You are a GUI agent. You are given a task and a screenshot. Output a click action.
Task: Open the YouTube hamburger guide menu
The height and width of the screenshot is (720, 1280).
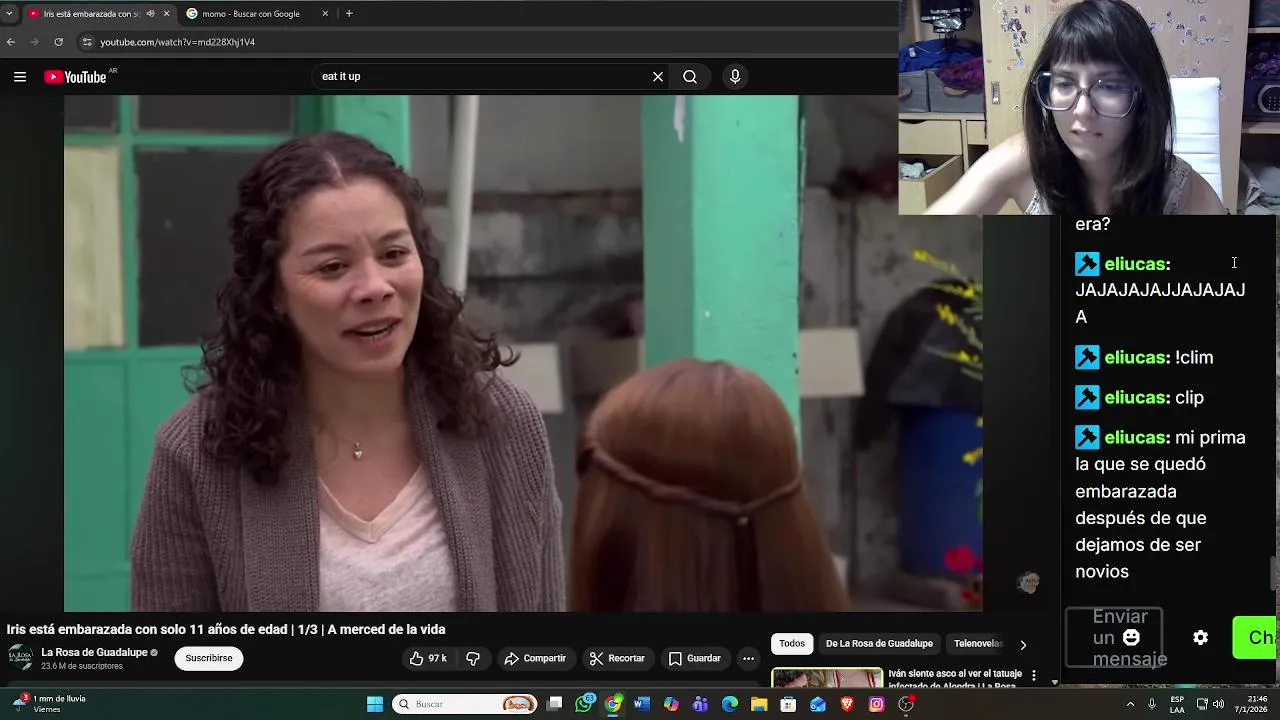[19, 77]
